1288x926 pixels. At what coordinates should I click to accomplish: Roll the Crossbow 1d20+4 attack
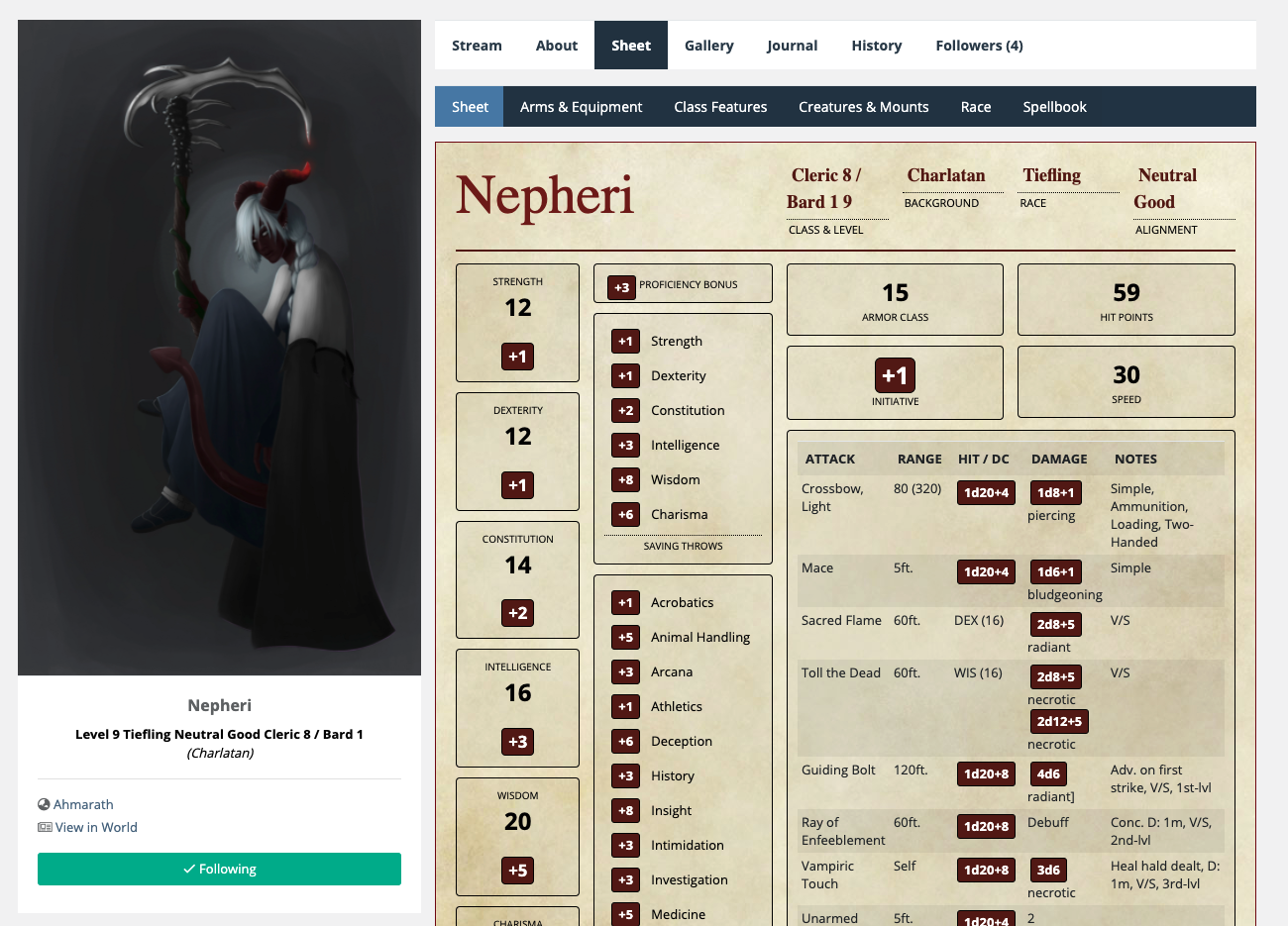pyautogui.click(x=986, y=492)
